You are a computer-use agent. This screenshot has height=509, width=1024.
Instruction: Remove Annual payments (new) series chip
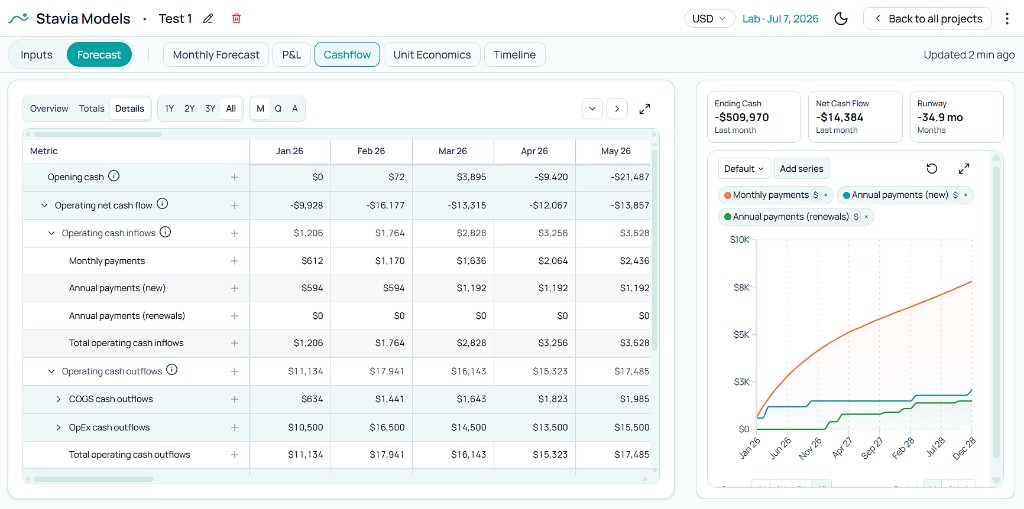pos(965,195)
